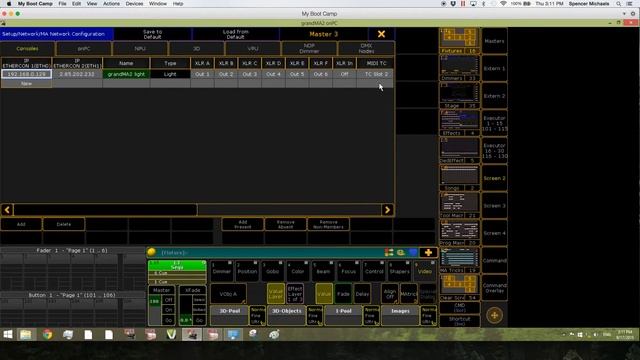
Task: Open Prog Macr view thumbnail
Action: (x=459, y=233)
